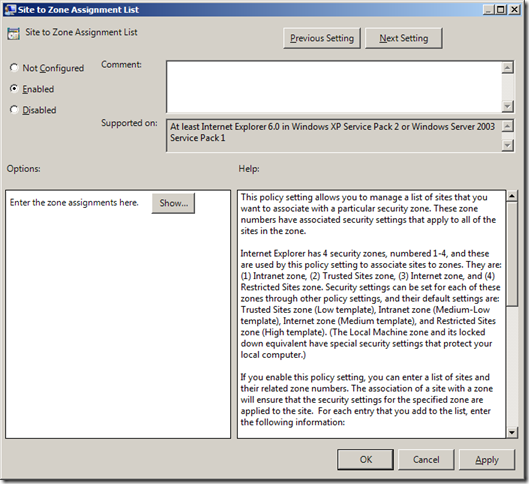
Task: Go to Previous Setting
Action: 322,38
